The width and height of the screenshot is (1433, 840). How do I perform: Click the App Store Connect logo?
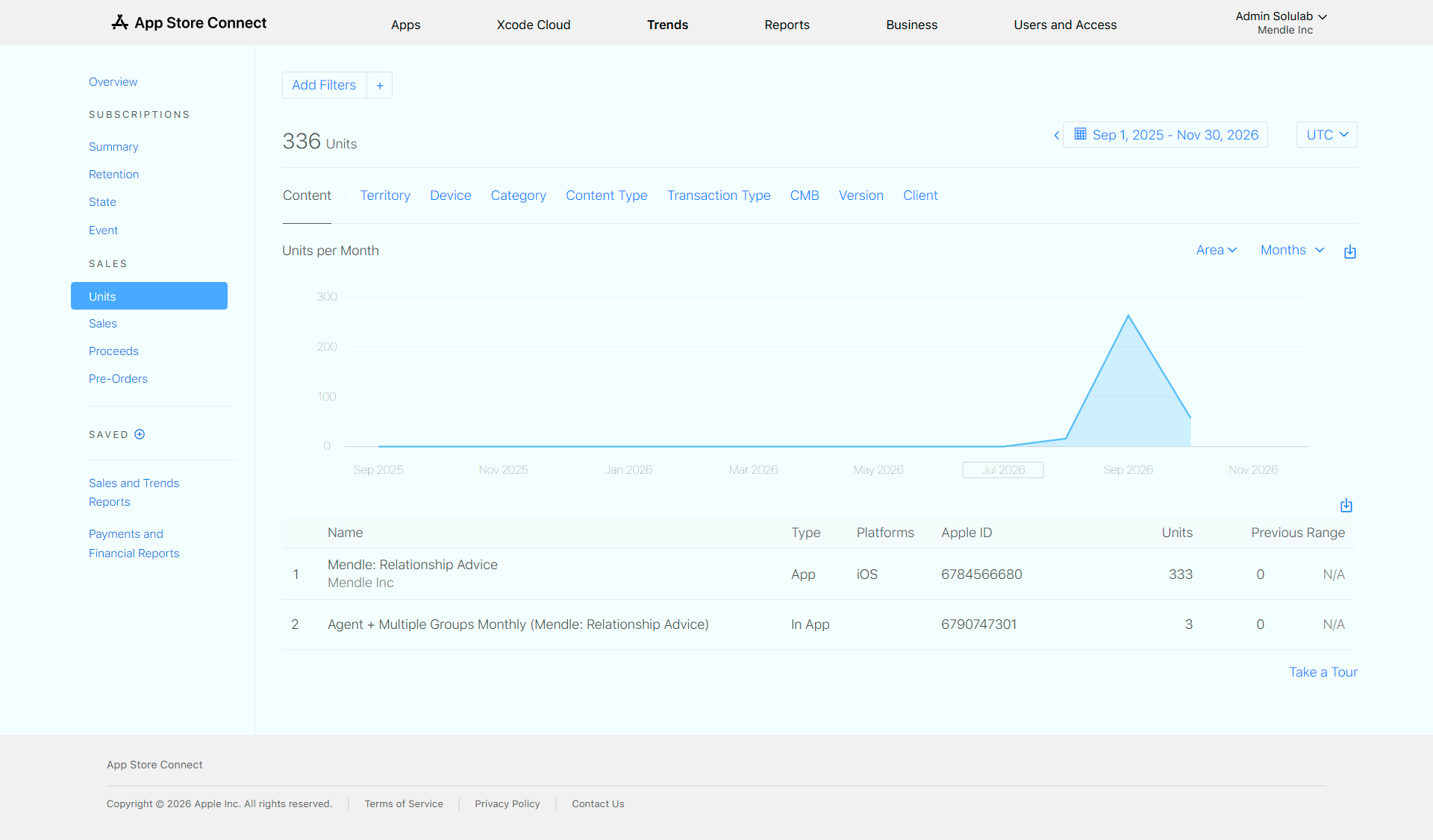(189, 23)
